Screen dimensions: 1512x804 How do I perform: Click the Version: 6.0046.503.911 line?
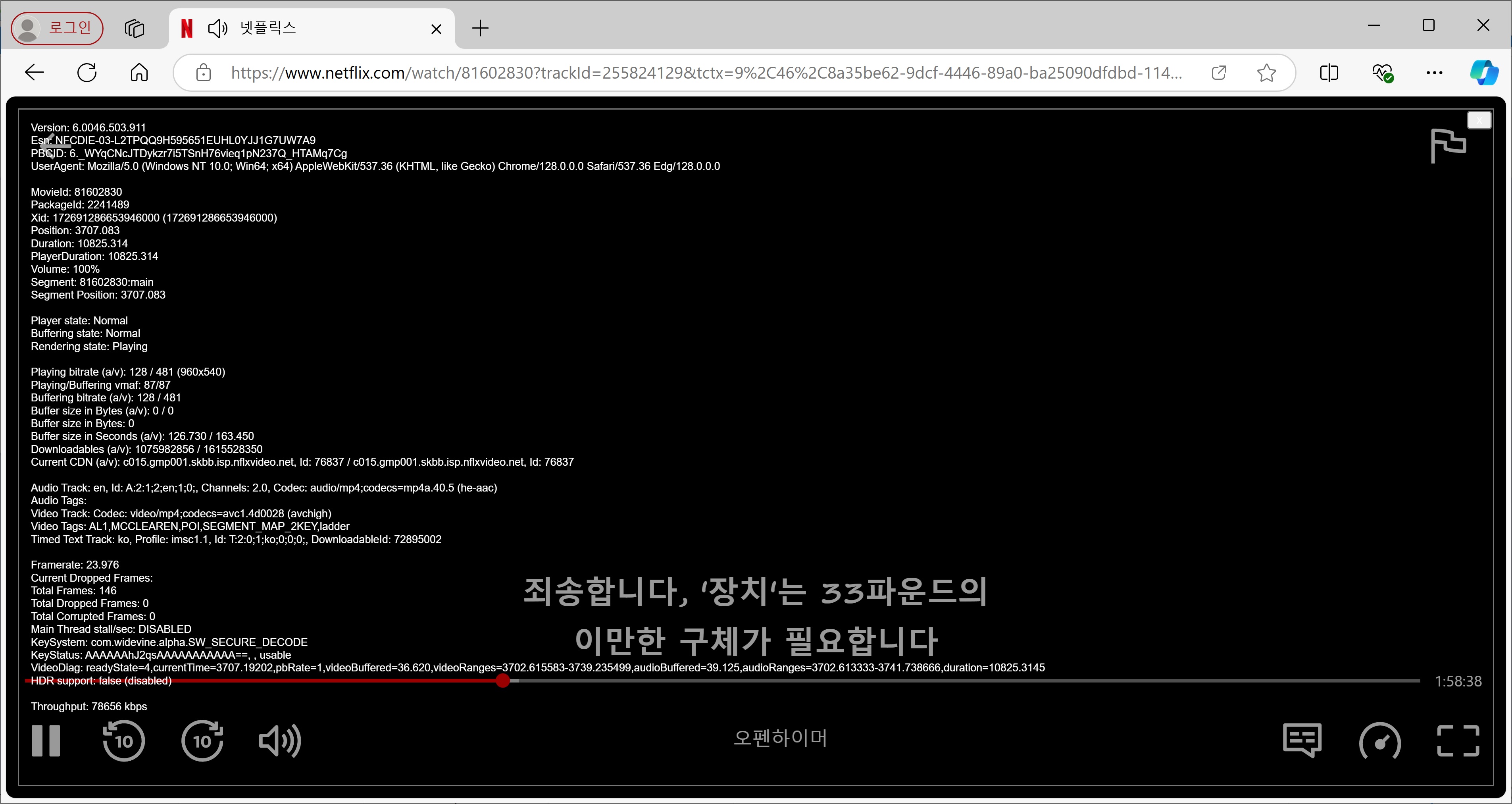pyautogui.click(x=88, y=127)
